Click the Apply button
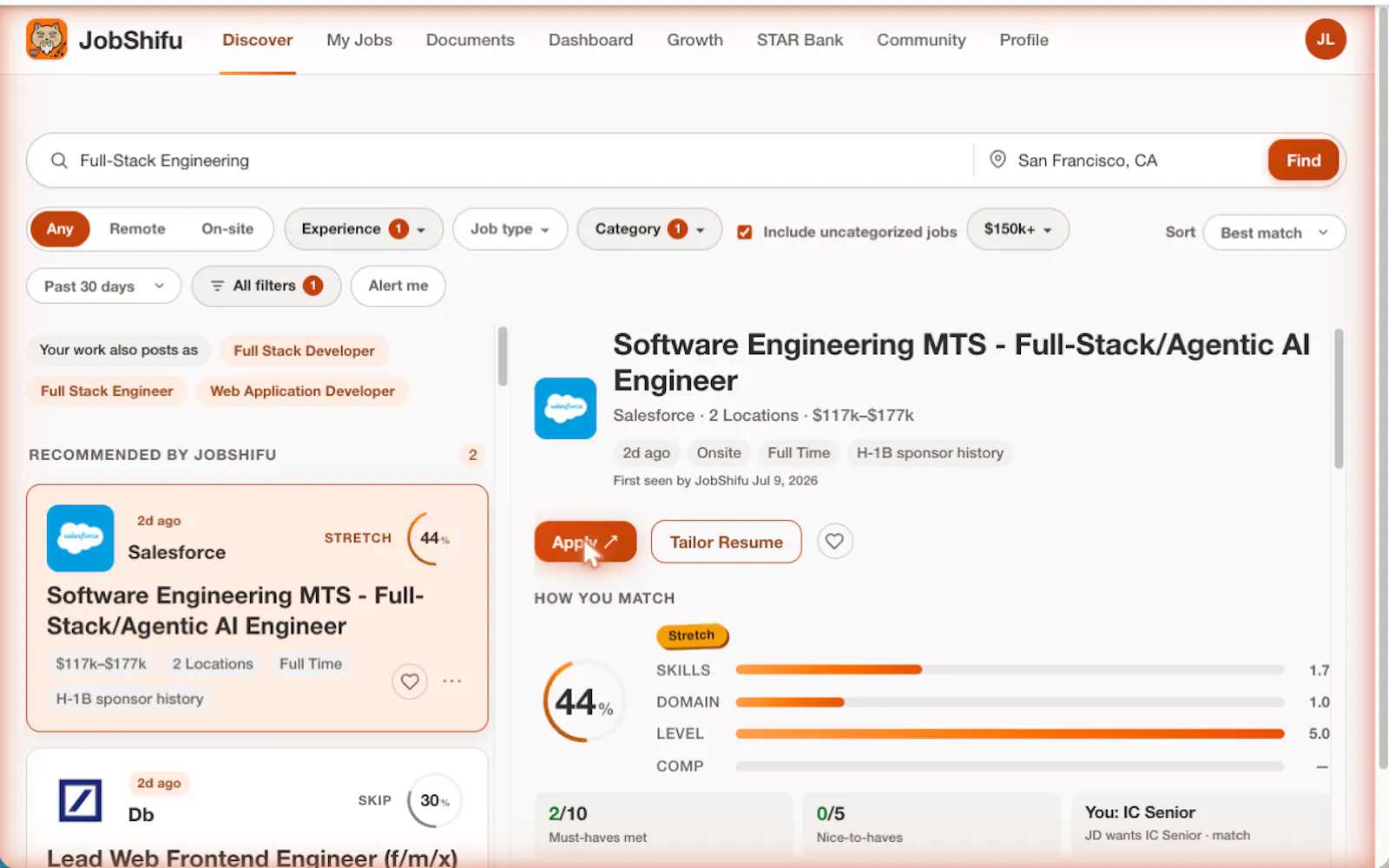Image resolution: width=1389 pixels, height=868 pixels. [x=585, y=542]
